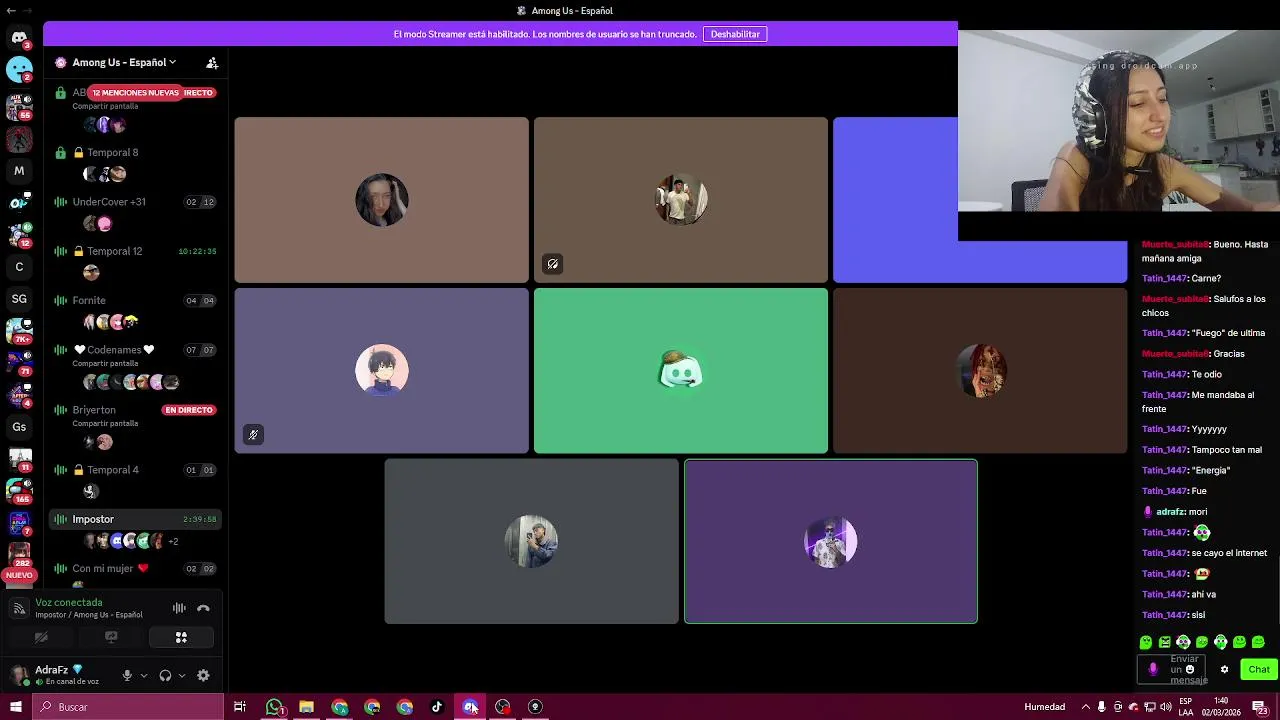Open the light blue face server icon
This screenshot has width=1280, height=720.
19,70
